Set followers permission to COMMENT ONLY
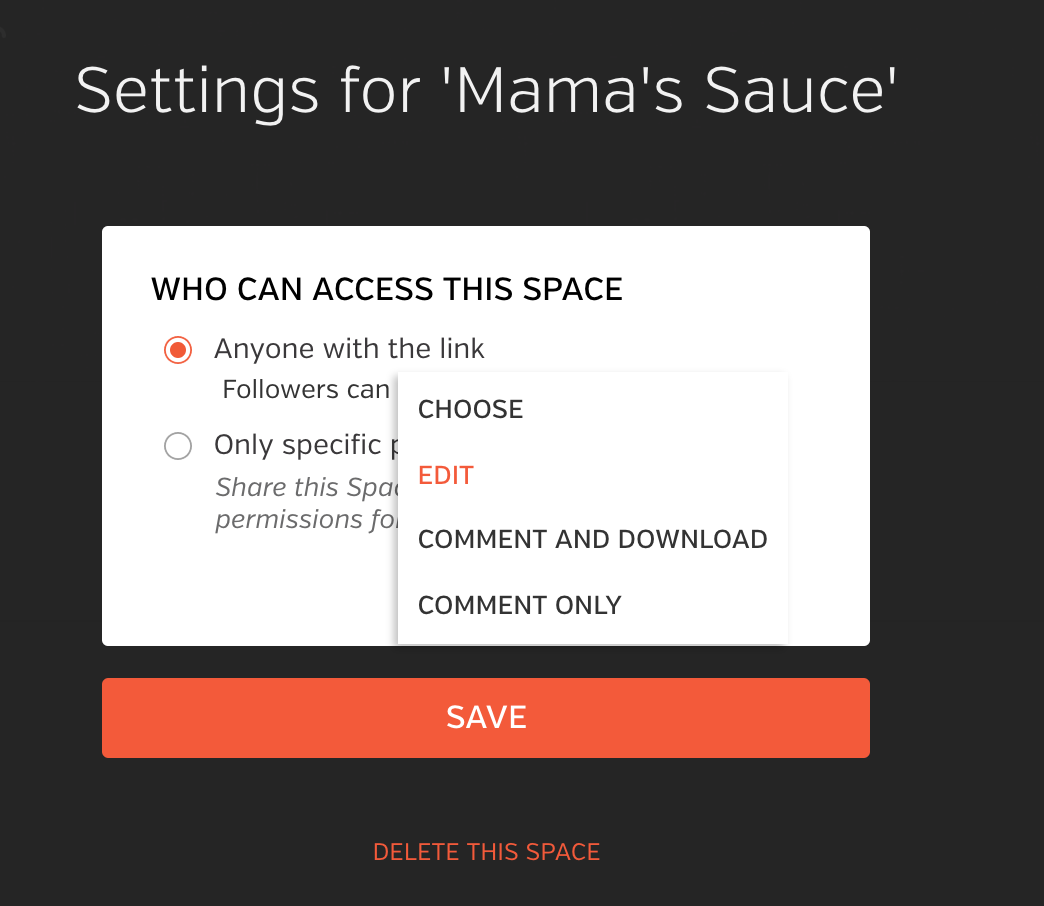Viewport: 1044px width, 906px height. tap(520, 605)
